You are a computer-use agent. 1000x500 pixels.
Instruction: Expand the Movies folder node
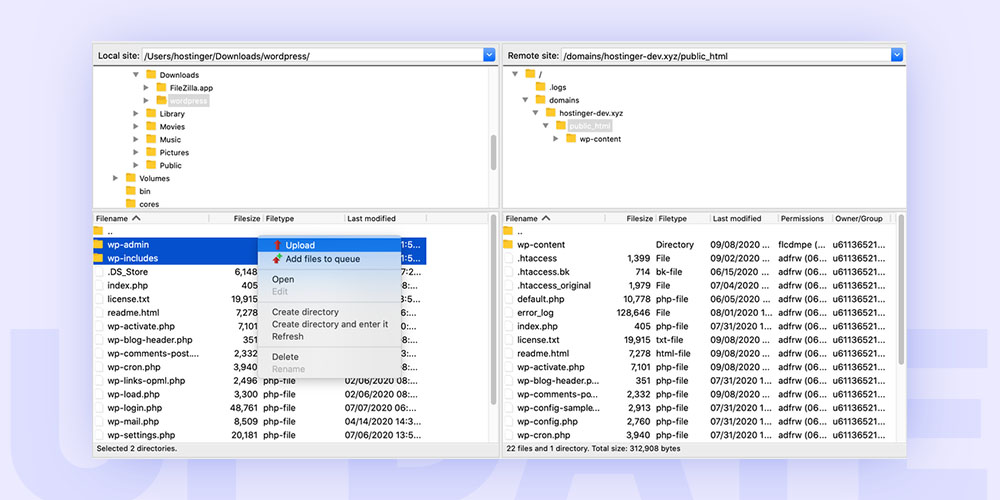click(x=136, y=126)
